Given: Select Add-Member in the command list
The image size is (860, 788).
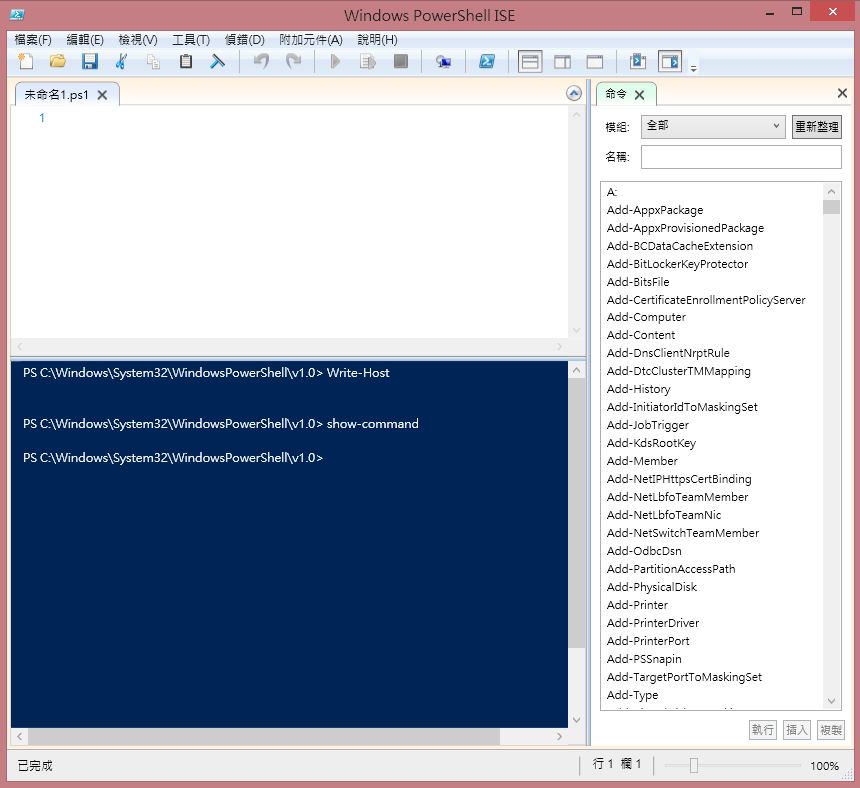Looking at the screenshot, I should tap(642, 461).
